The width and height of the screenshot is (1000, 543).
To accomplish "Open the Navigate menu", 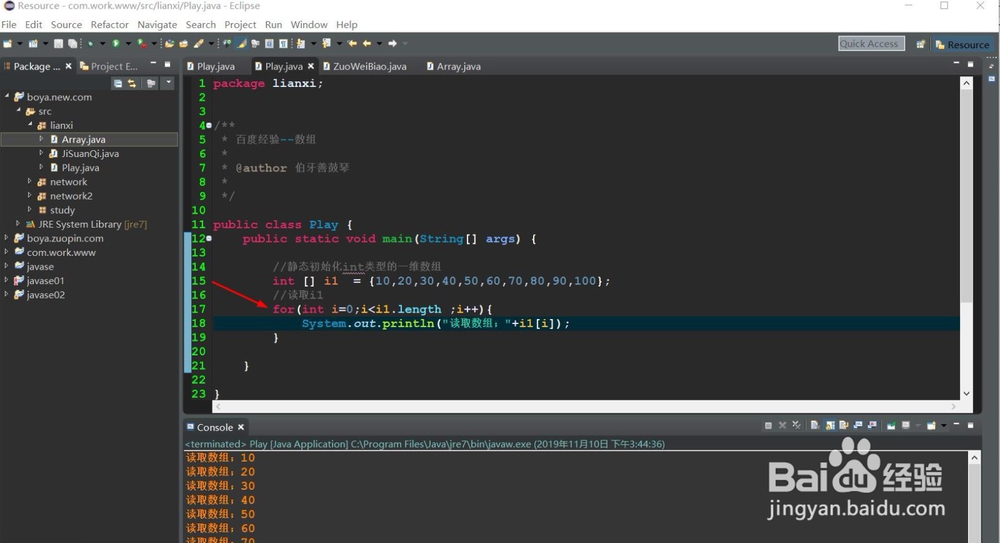I will 157,24.
